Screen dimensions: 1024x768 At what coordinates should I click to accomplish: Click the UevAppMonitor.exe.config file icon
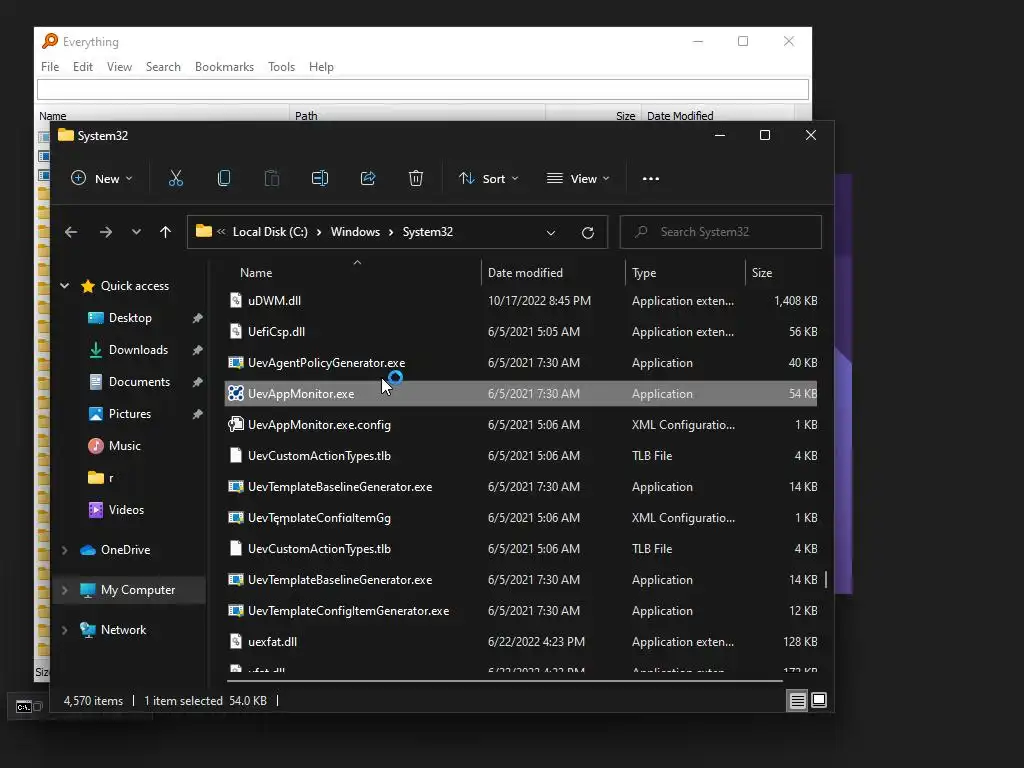pyautogui.click(x=236, y=424)
